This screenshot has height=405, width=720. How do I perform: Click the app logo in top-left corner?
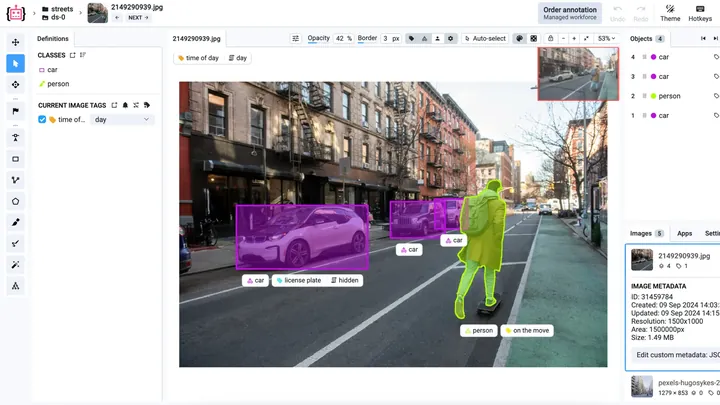click(16, 13)
